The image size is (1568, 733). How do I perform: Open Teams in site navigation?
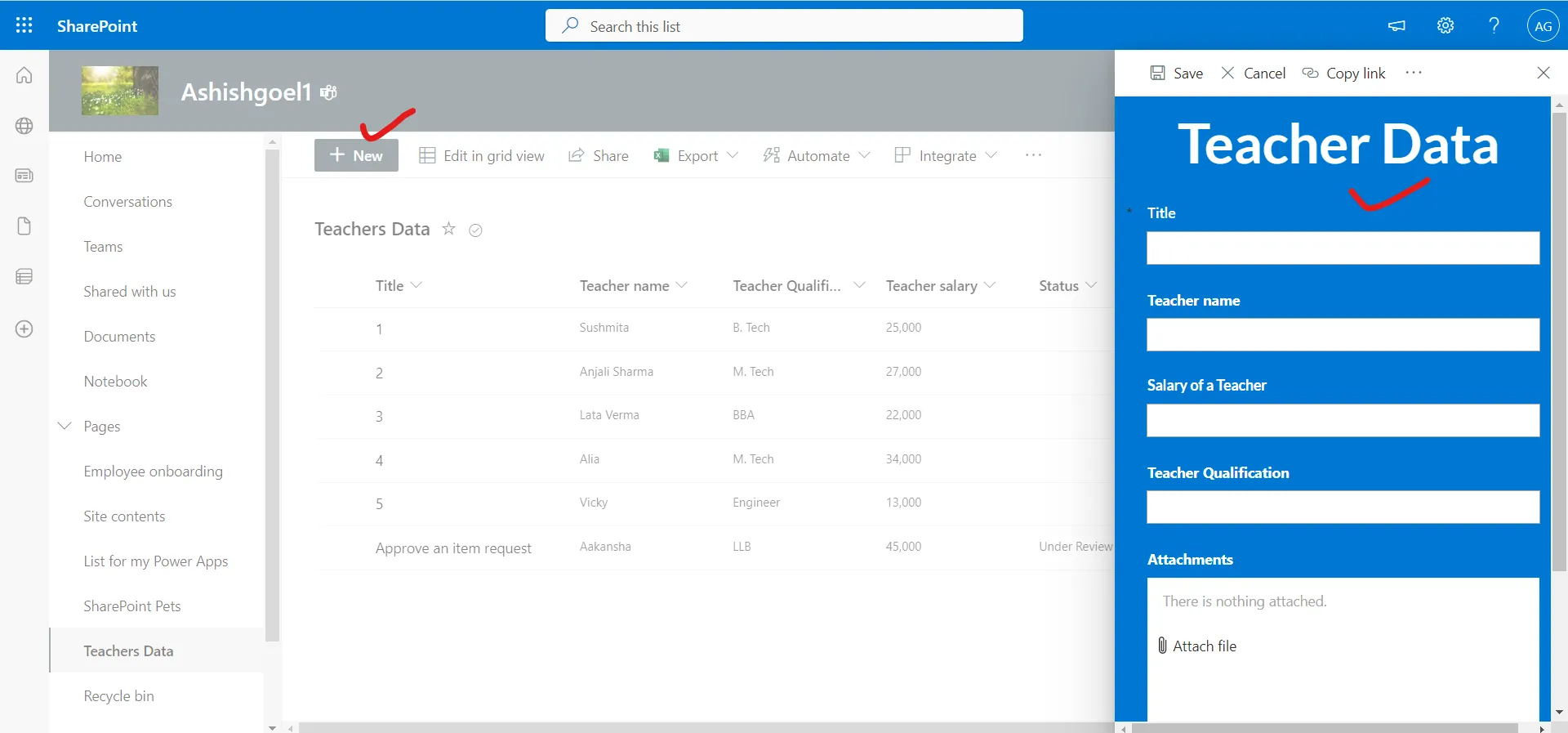tap(103, 246)
